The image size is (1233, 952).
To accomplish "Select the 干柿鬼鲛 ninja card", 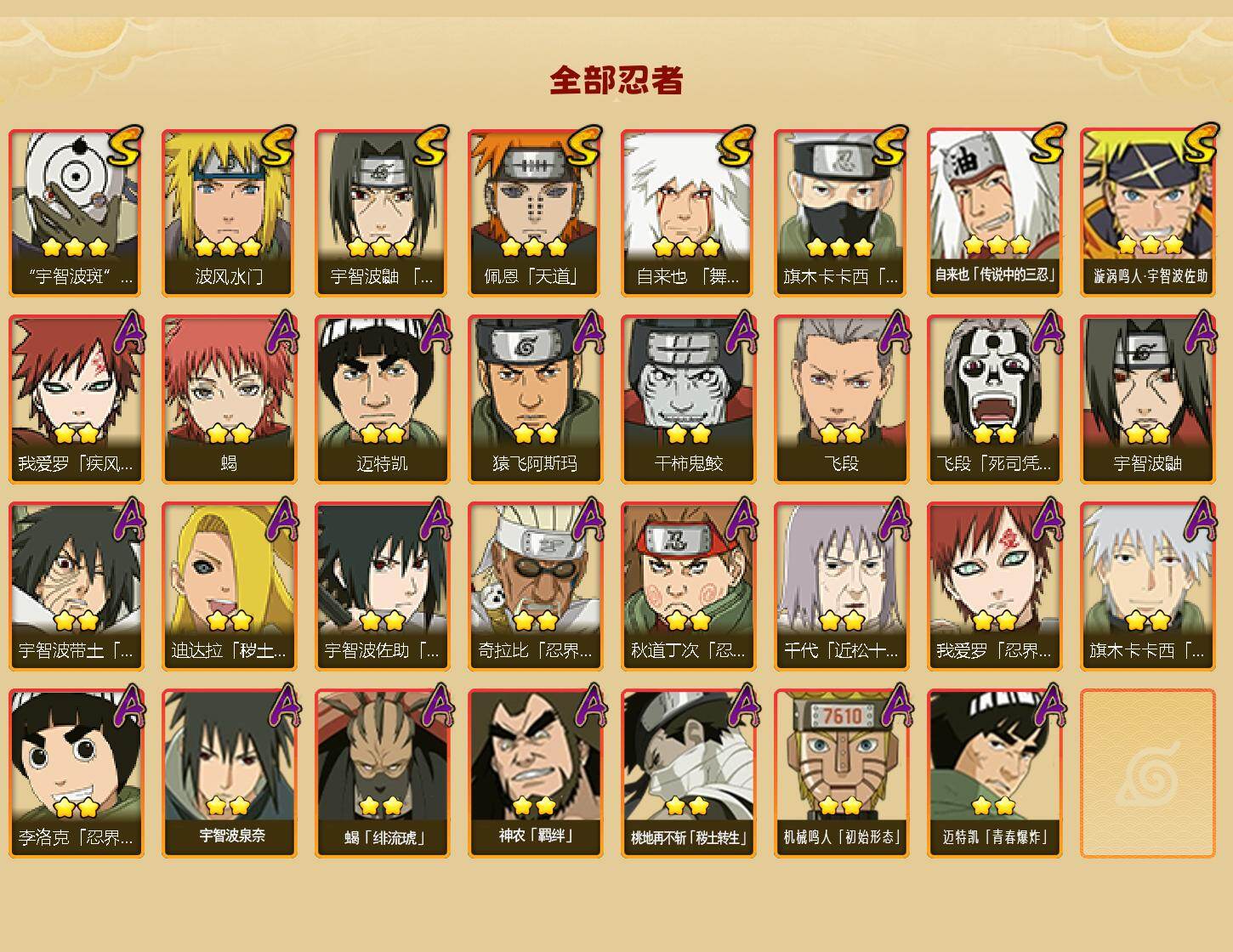I will click(688, 399).
